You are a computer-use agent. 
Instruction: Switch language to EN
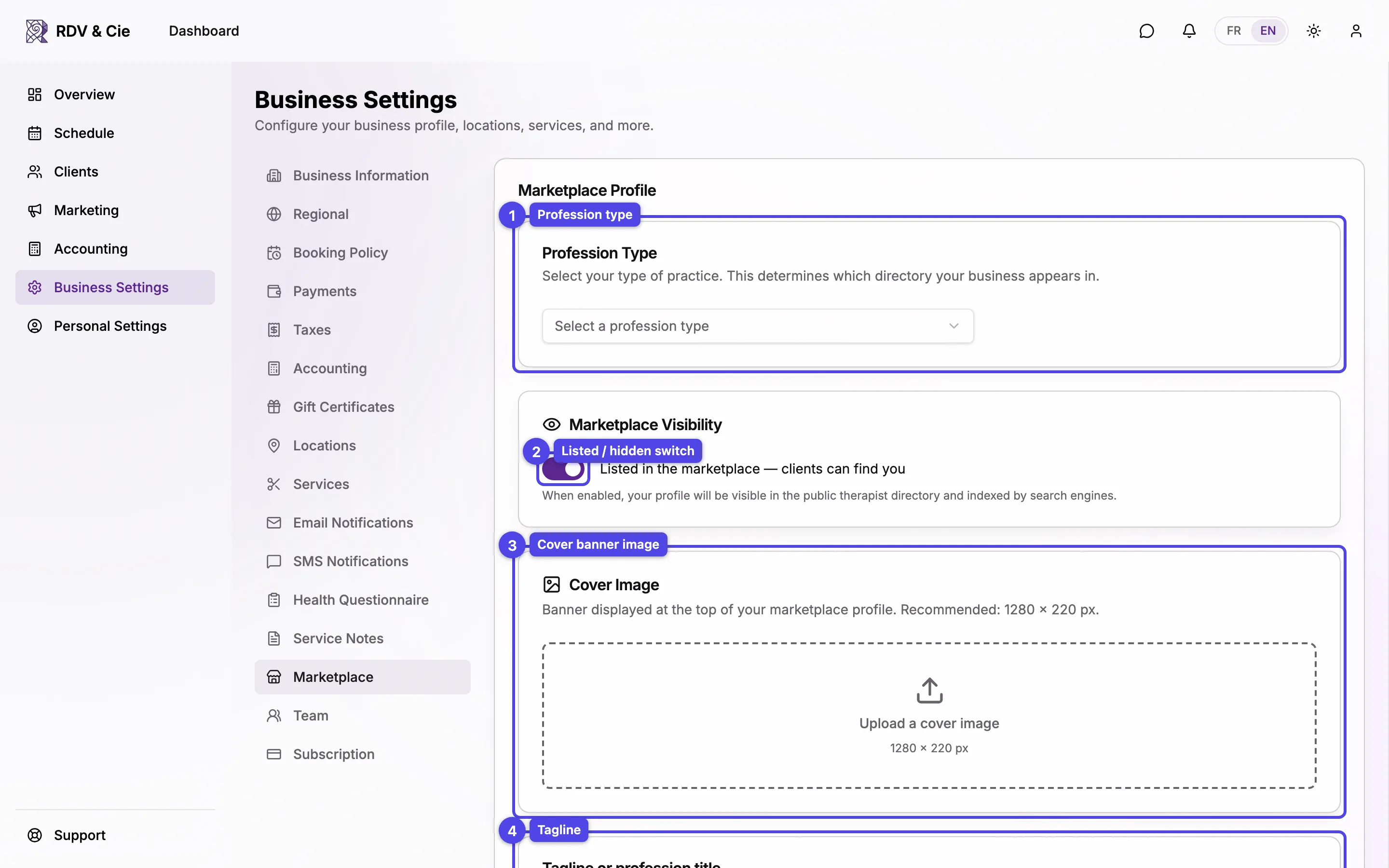coord(1268,31)
